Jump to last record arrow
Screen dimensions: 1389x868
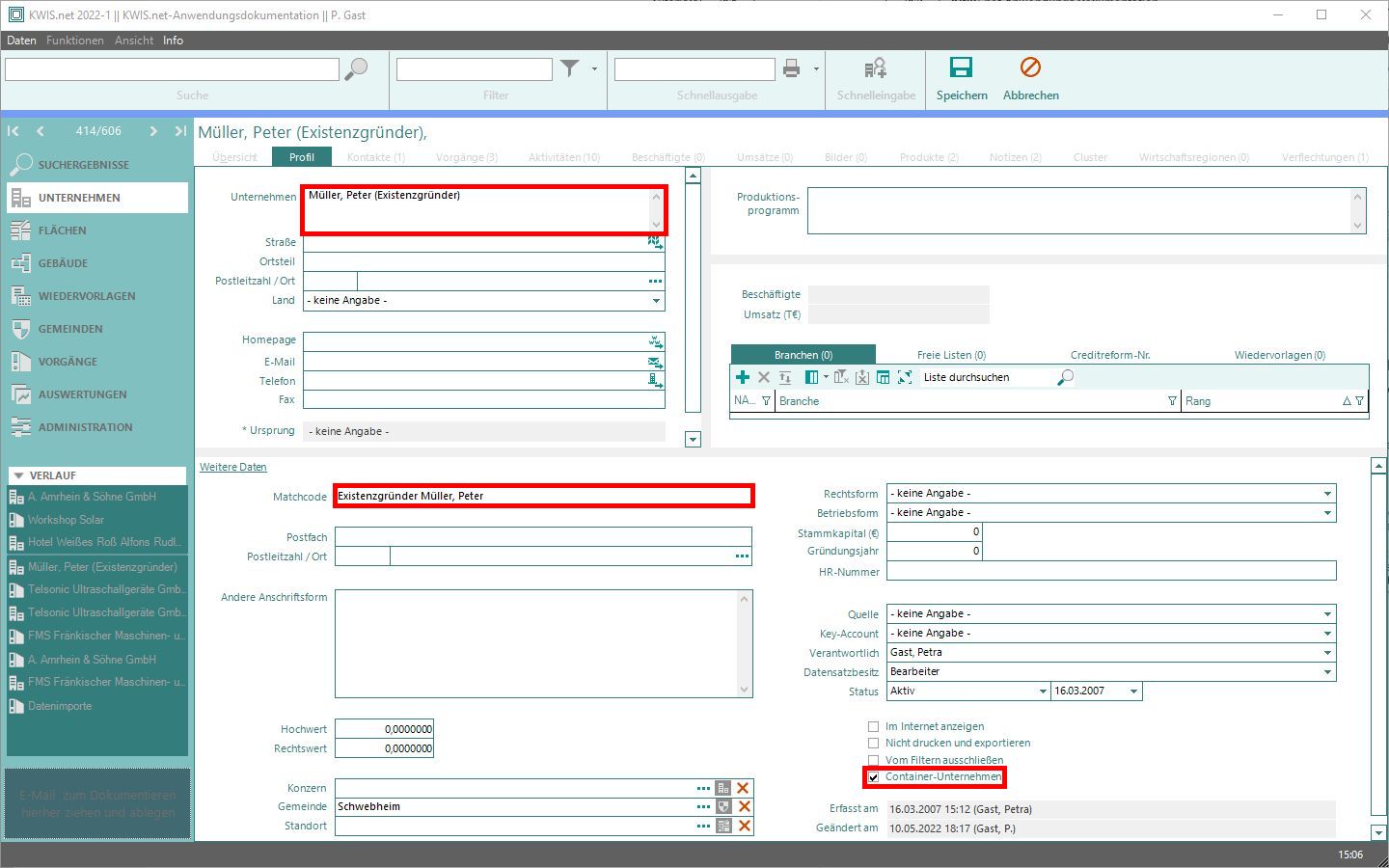point(180,131)
